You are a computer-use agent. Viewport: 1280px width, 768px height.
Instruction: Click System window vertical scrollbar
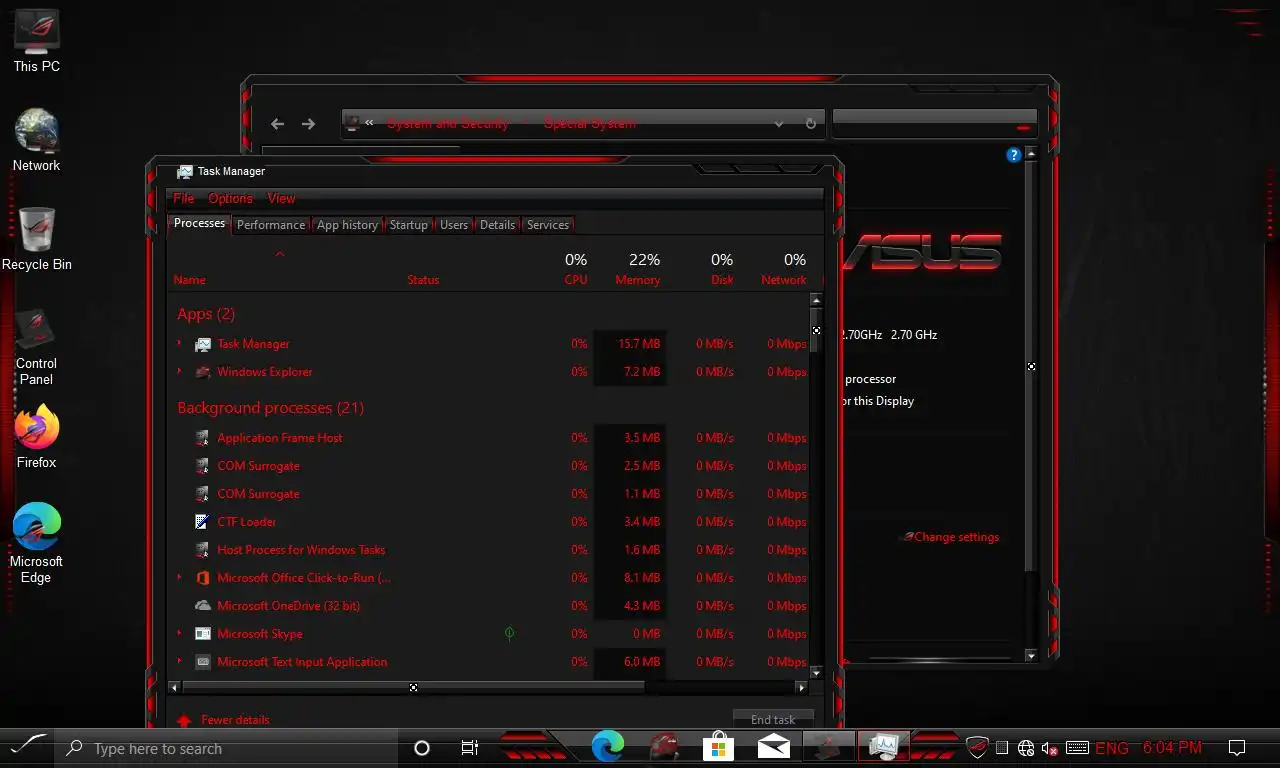click(1031, 366)
